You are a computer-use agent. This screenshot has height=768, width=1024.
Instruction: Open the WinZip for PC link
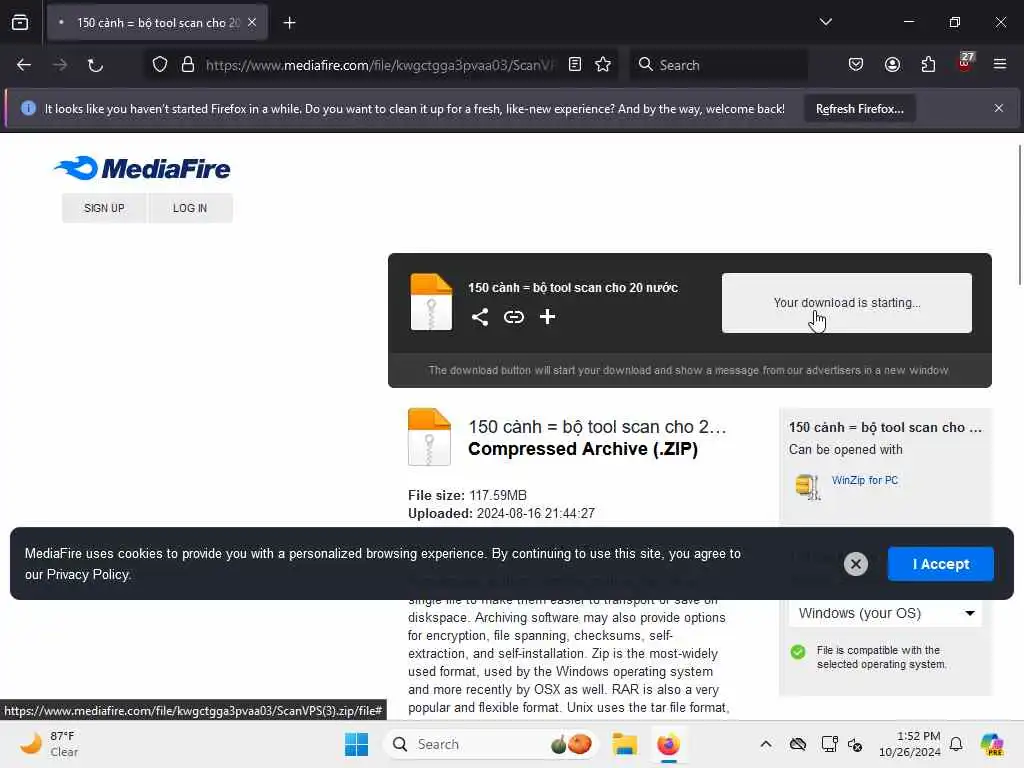pyautogui.click(x=865, y=480)
